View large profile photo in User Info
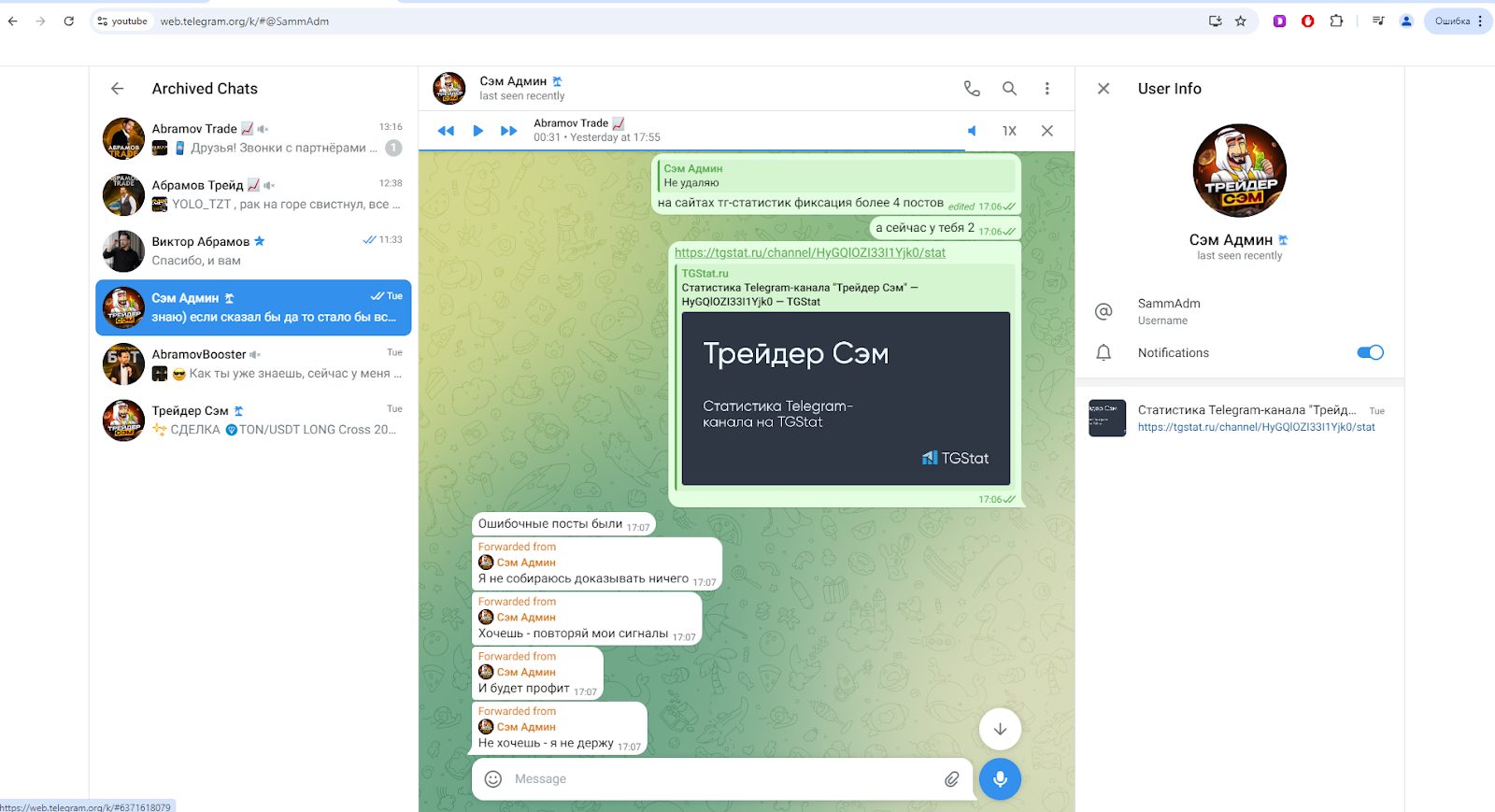The image size is (1495, 812). click(1240, 170)
